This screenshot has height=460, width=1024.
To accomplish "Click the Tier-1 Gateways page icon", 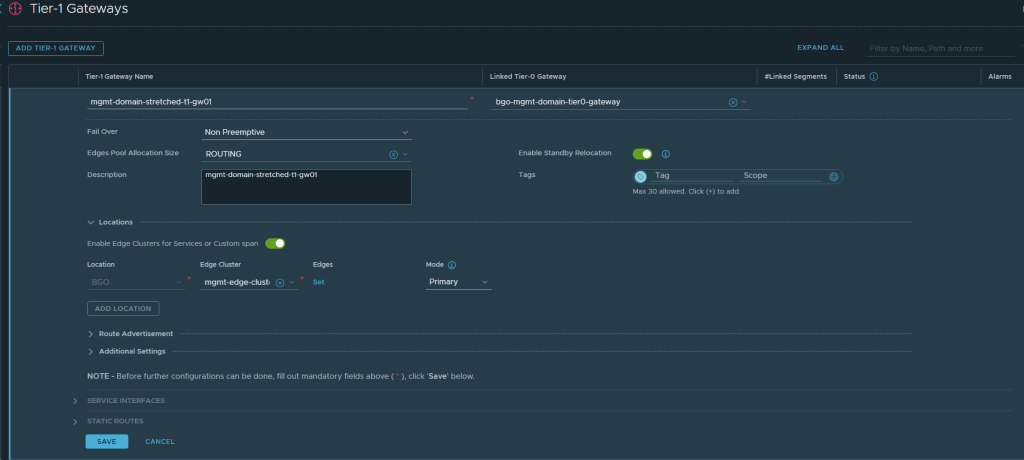I will click(15, 9).
